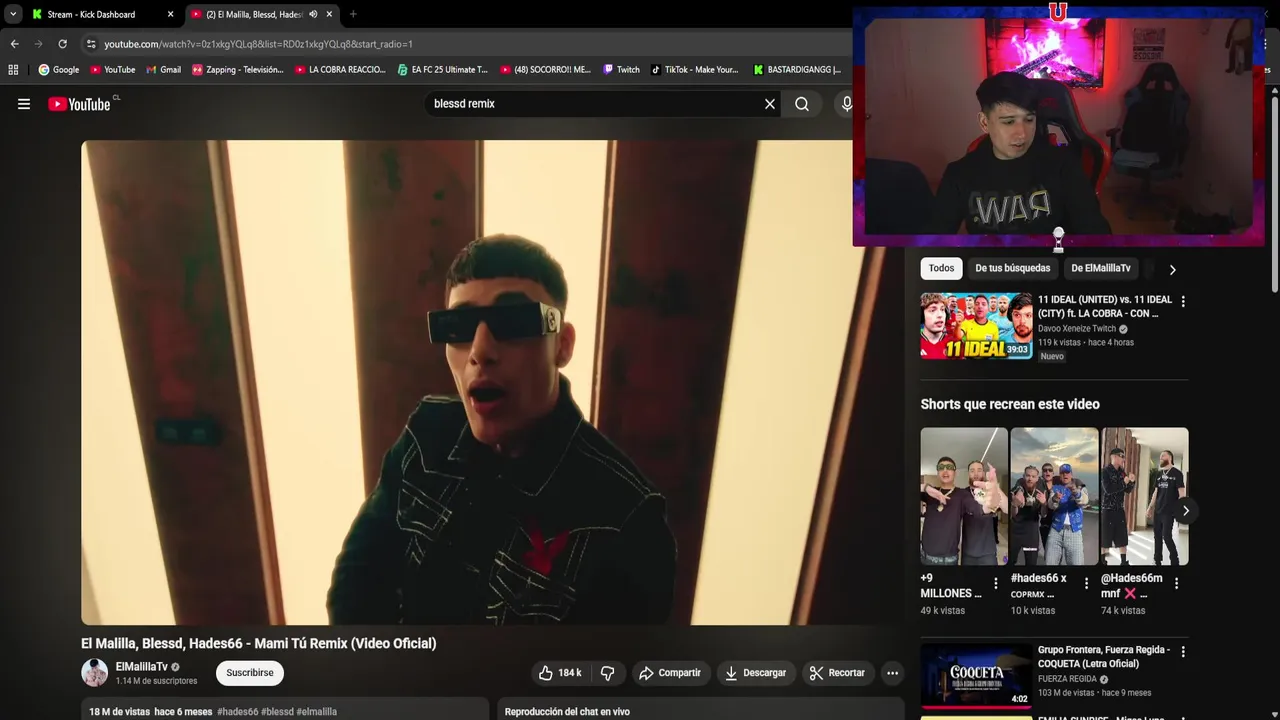Clear the search box with the X
The height and width of the screenshot is (720, 1280).
770,104
